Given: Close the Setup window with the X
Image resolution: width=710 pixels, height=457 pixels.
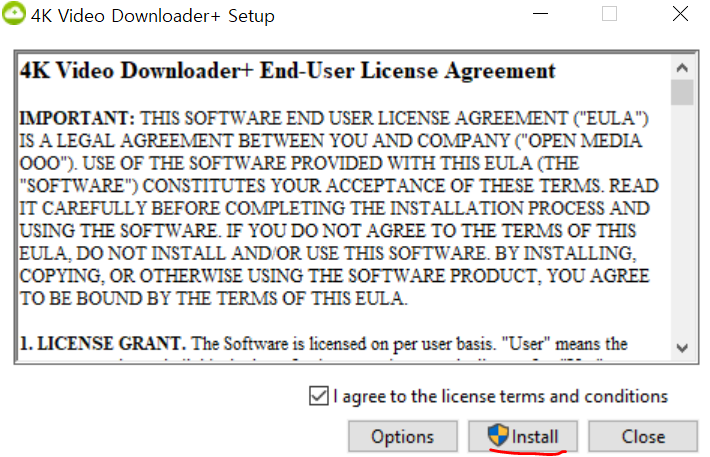Looking at the screenshot, I should tap(680, 14).
